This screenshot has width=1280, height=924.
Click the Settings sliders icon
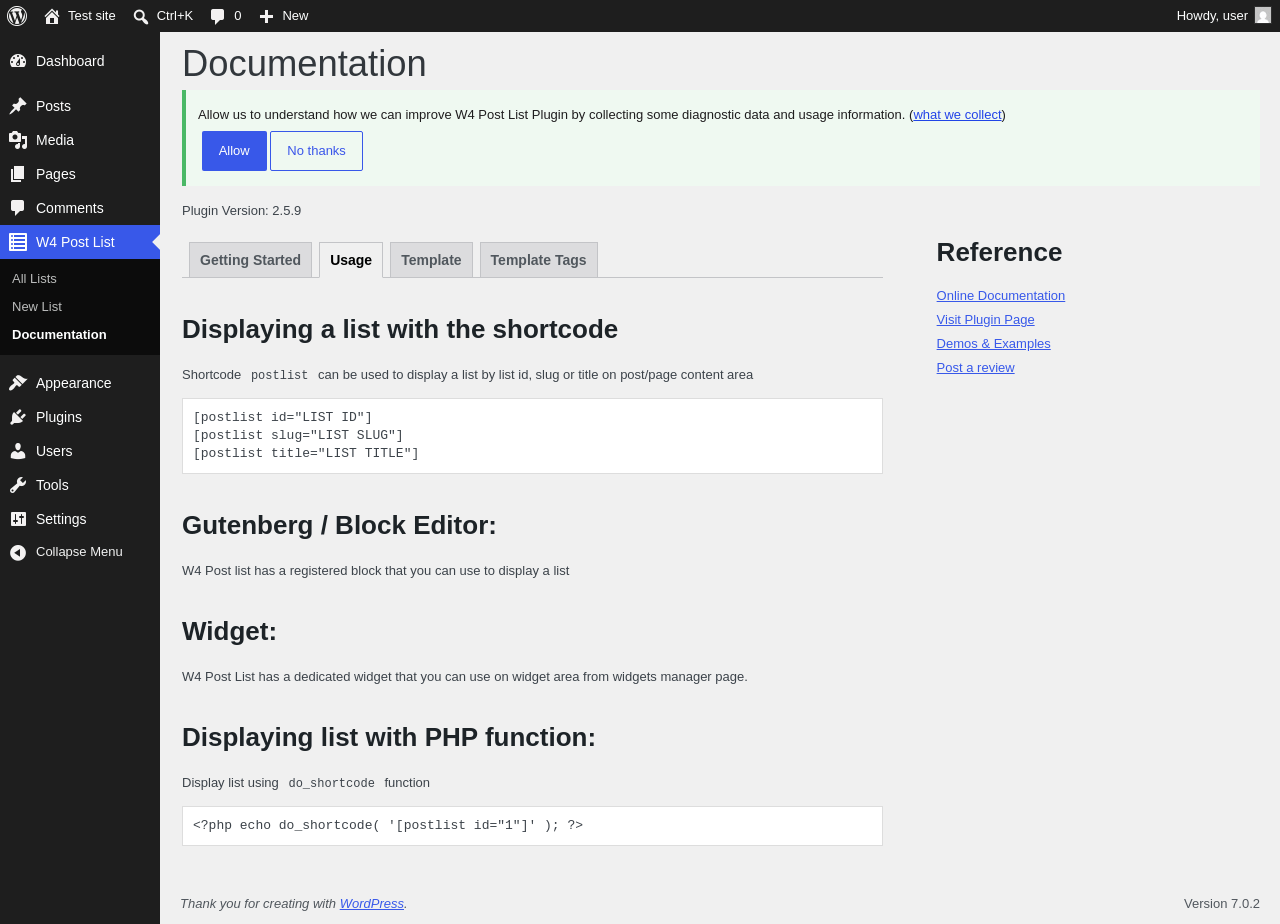click(18, 519)
